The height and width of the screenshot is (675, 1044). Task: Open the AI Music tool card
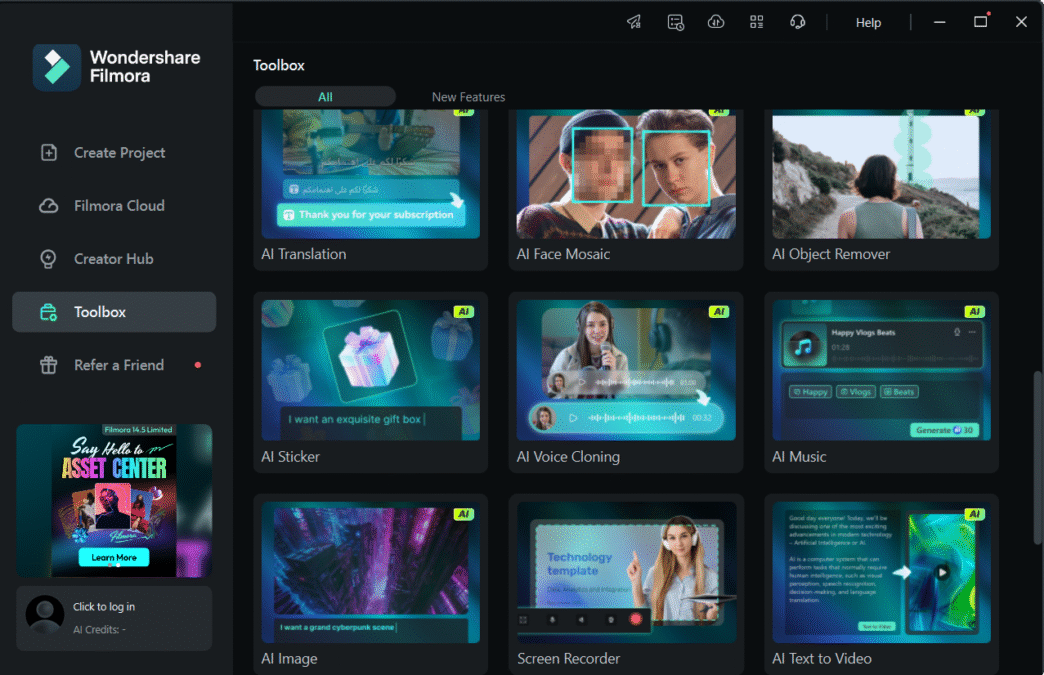tap(881, 382)
